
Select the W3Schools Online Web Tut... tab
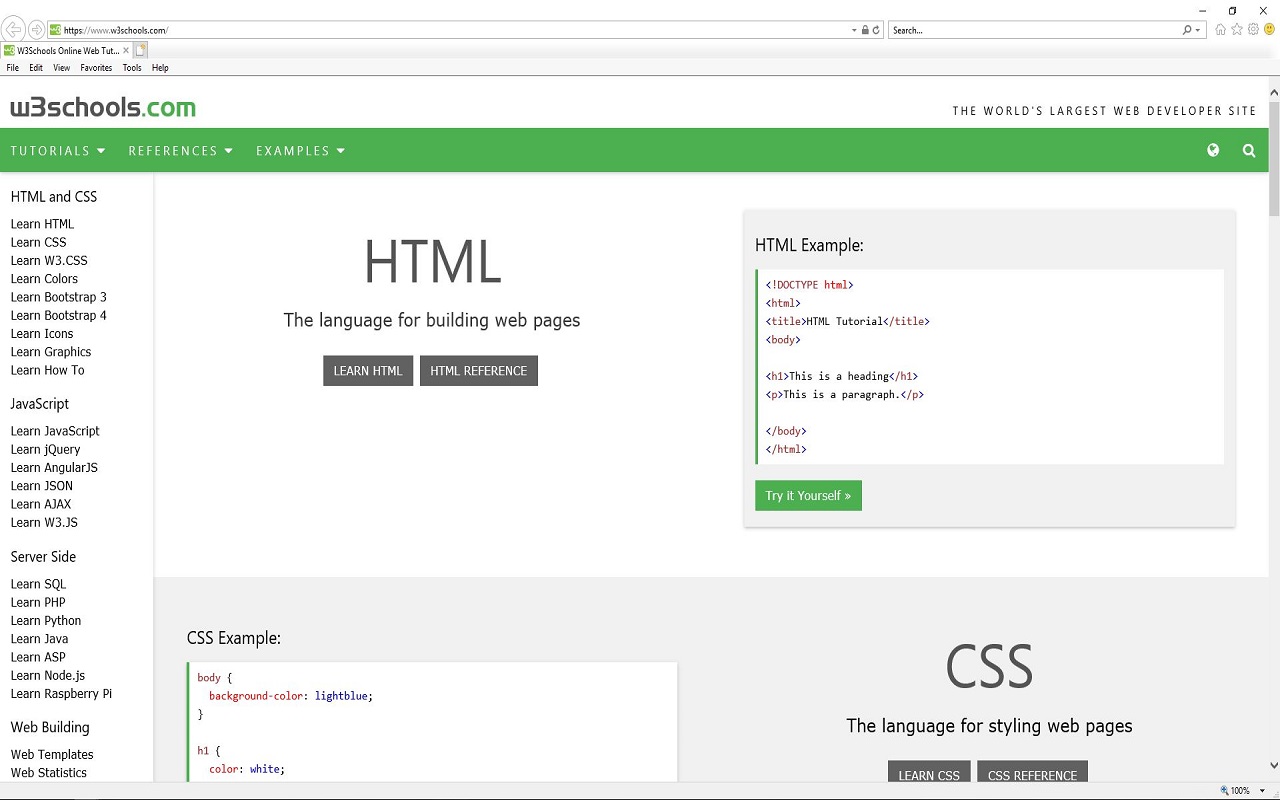(x=67, y=50)
